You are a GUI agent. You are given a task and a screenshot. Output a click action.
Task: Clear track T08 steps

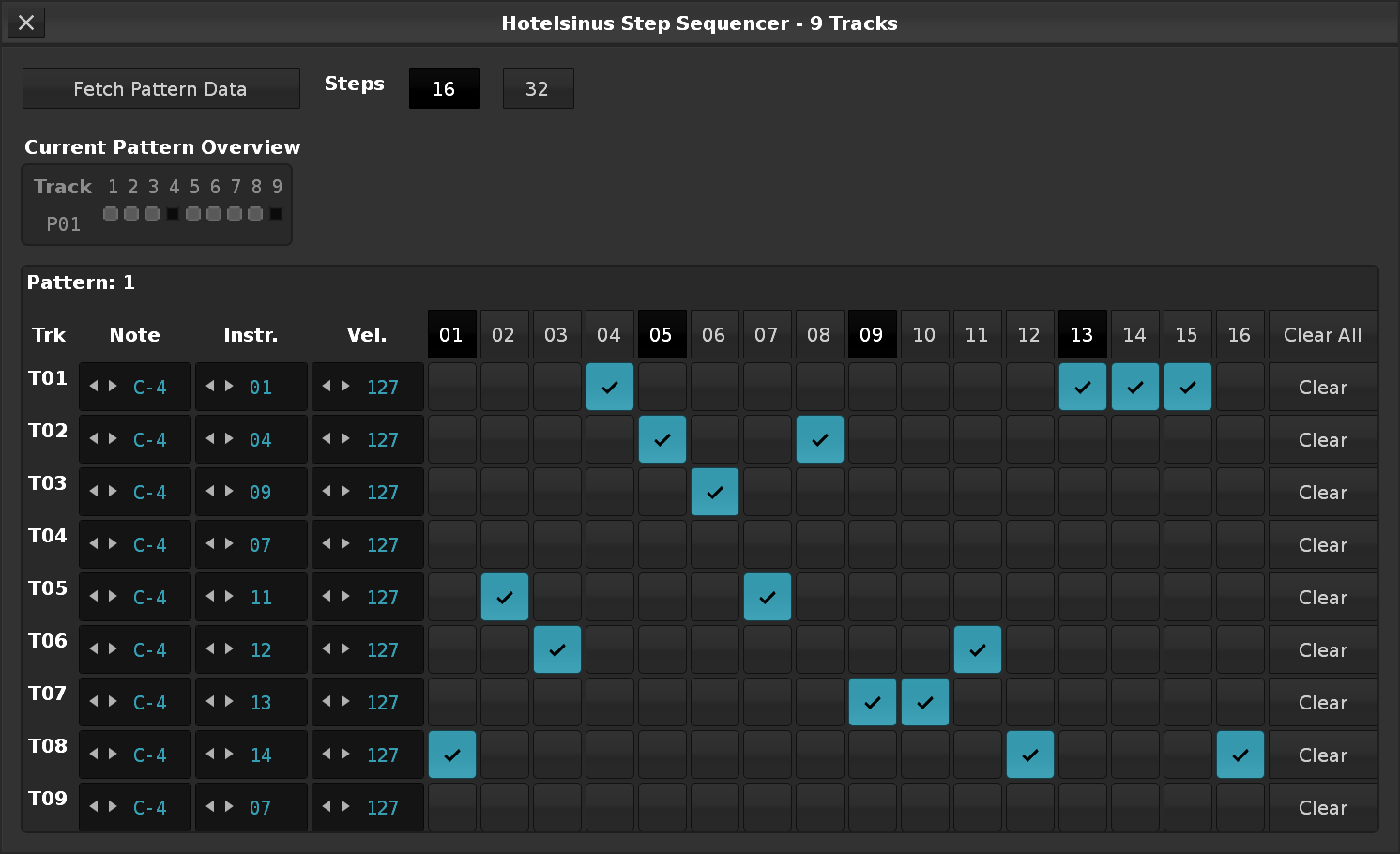1323,755
